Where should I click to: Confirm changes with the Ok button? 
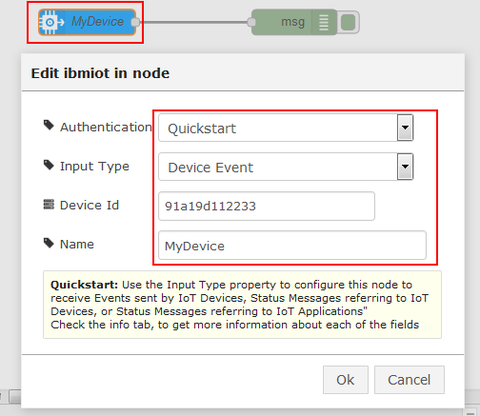[345, 380]
